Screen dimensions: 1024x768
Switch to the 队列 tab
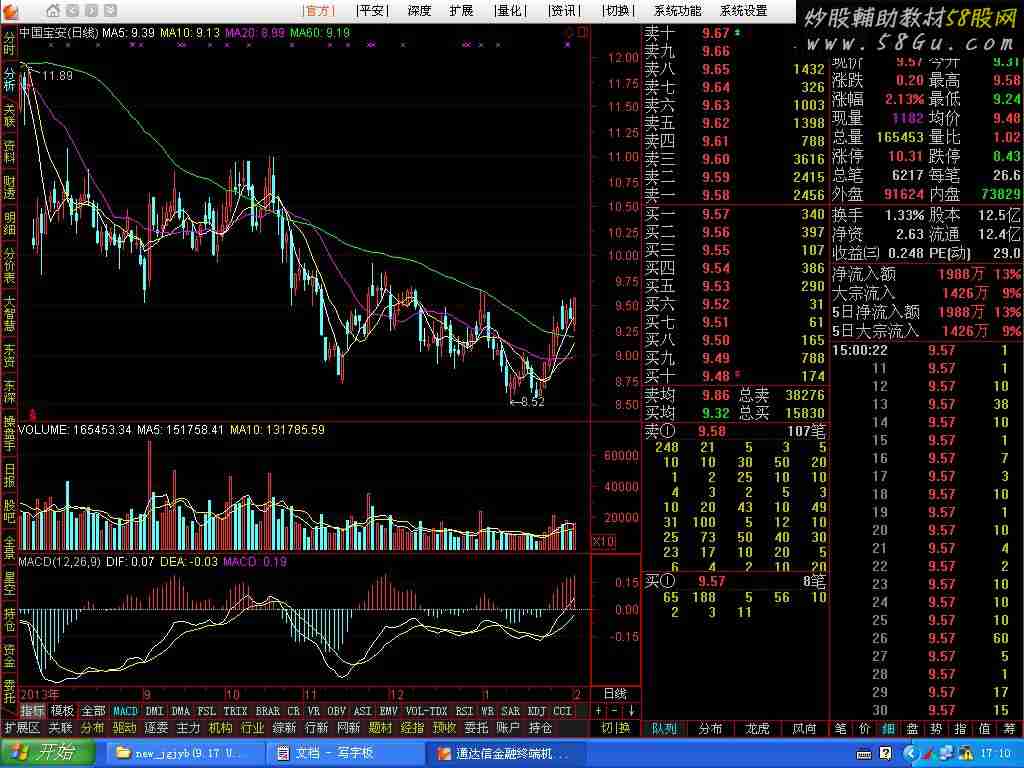(x=664, y=728)
